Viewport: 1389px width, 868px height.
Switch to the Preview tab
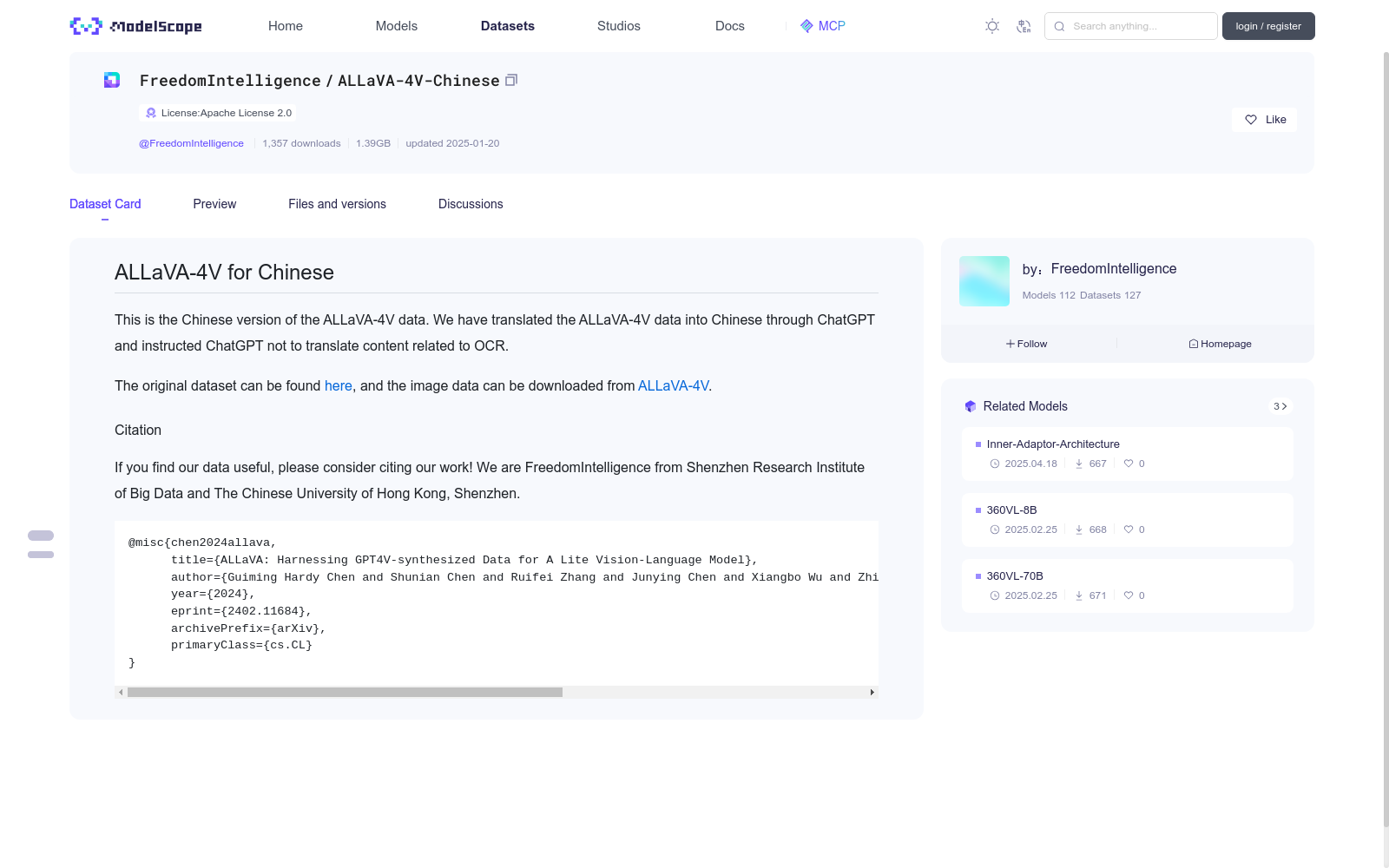[x=214, y=204]
